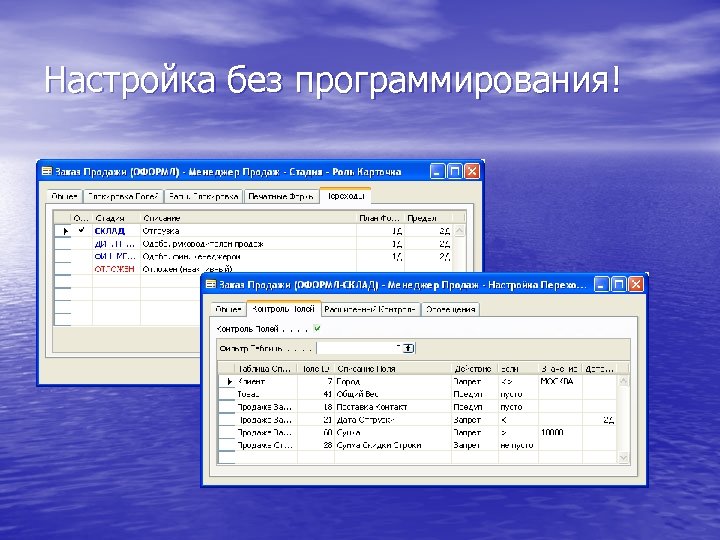This screenshot has height=540, width=720.
Task: Switch to Расширенный Контроль tab
Action: (x=370, y=309)
